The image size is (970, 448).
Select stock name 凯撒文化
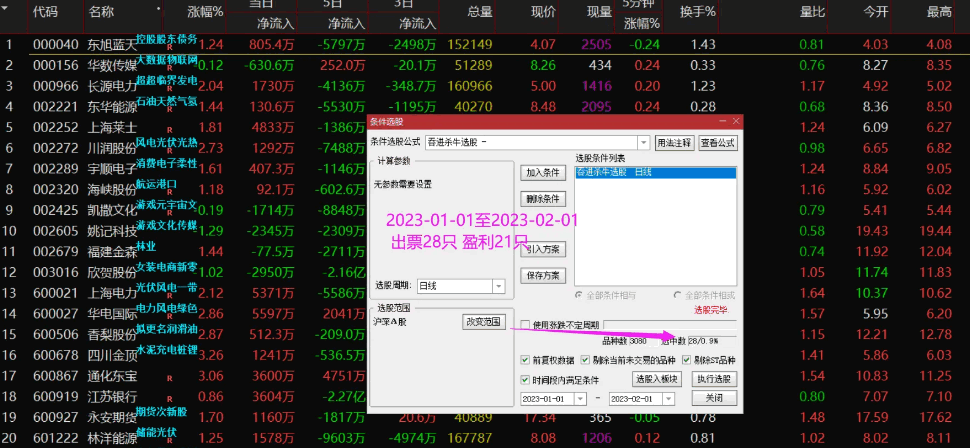point(113,210)
